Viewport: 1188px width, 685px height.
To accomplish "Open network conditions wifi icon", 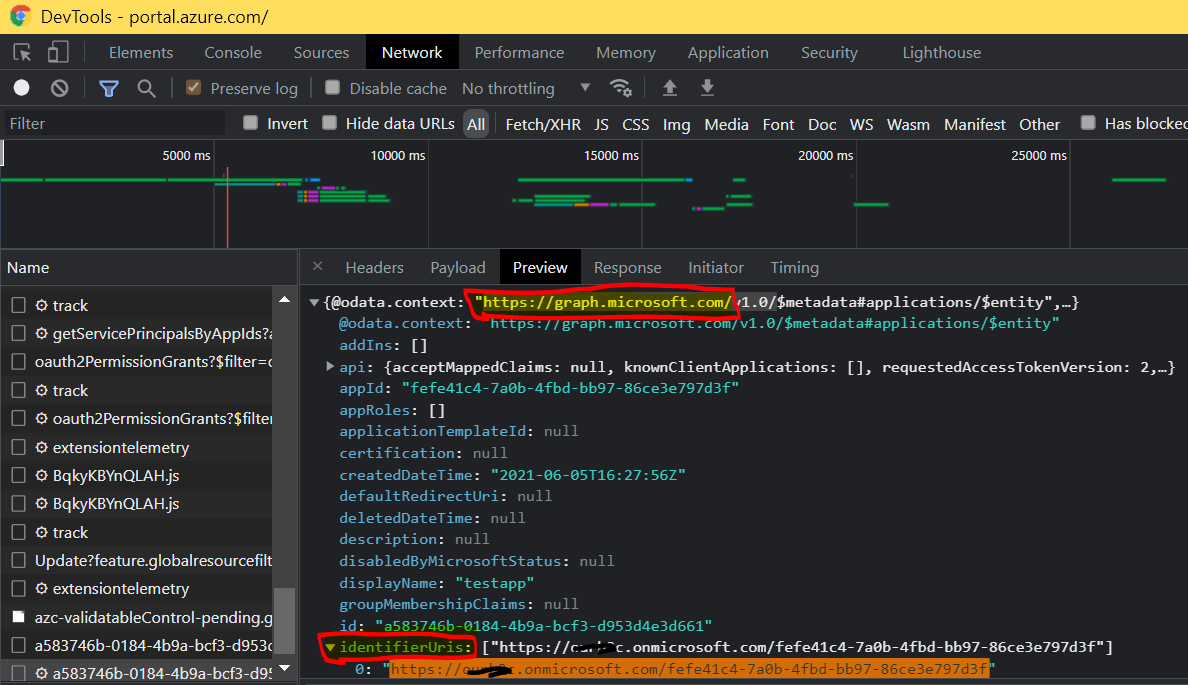I will click(621, 88).
